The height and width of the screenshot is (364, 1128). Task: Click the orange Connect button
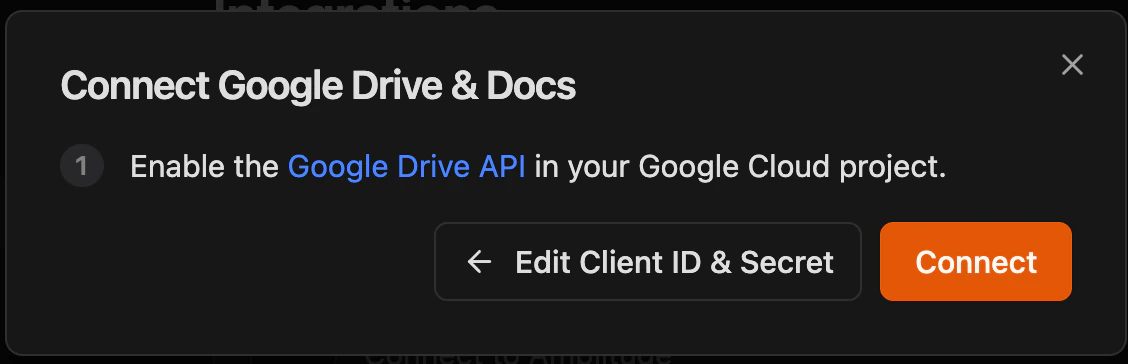point(975,262)
